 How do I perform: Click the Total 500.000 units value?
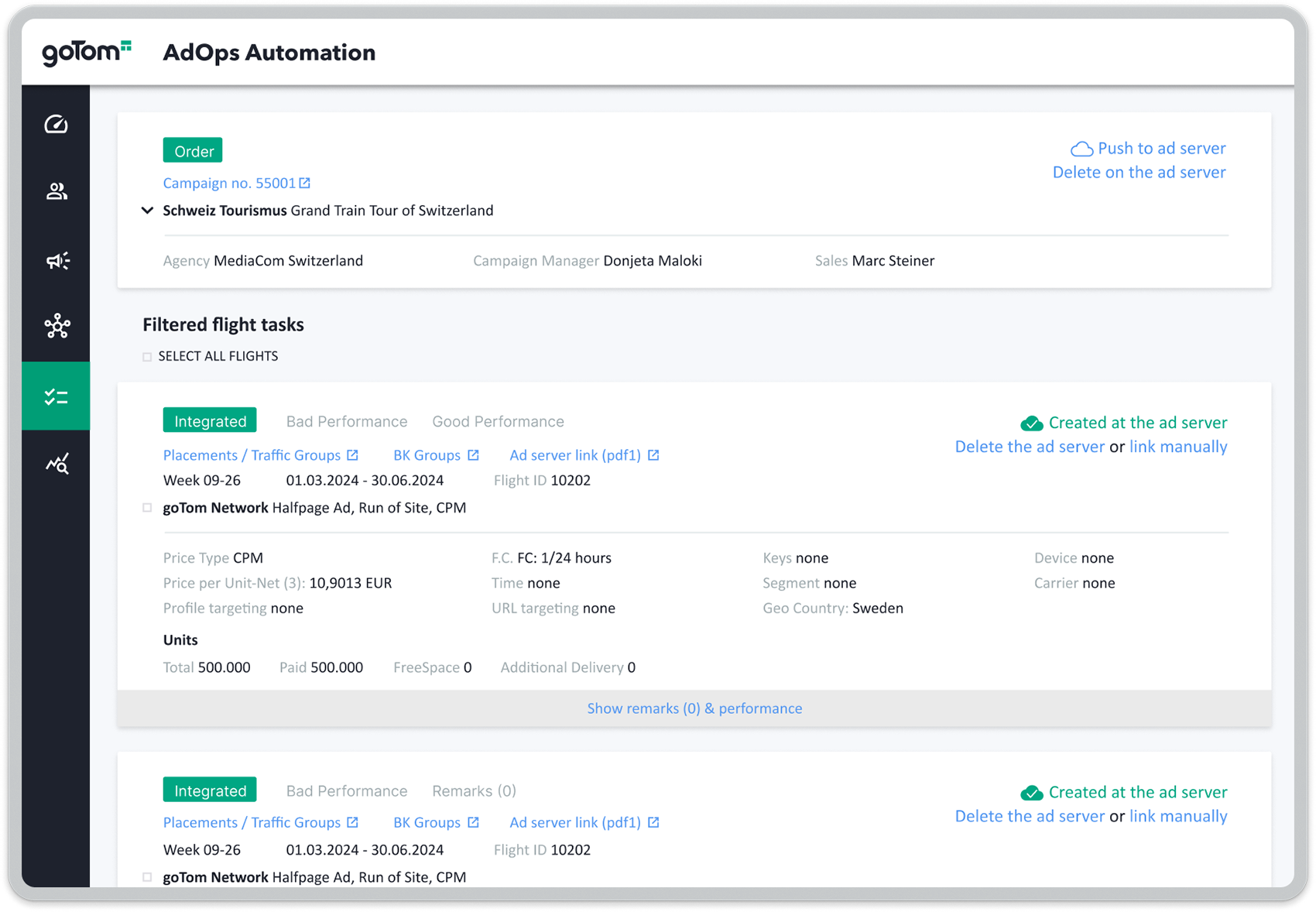click(224, 667)
